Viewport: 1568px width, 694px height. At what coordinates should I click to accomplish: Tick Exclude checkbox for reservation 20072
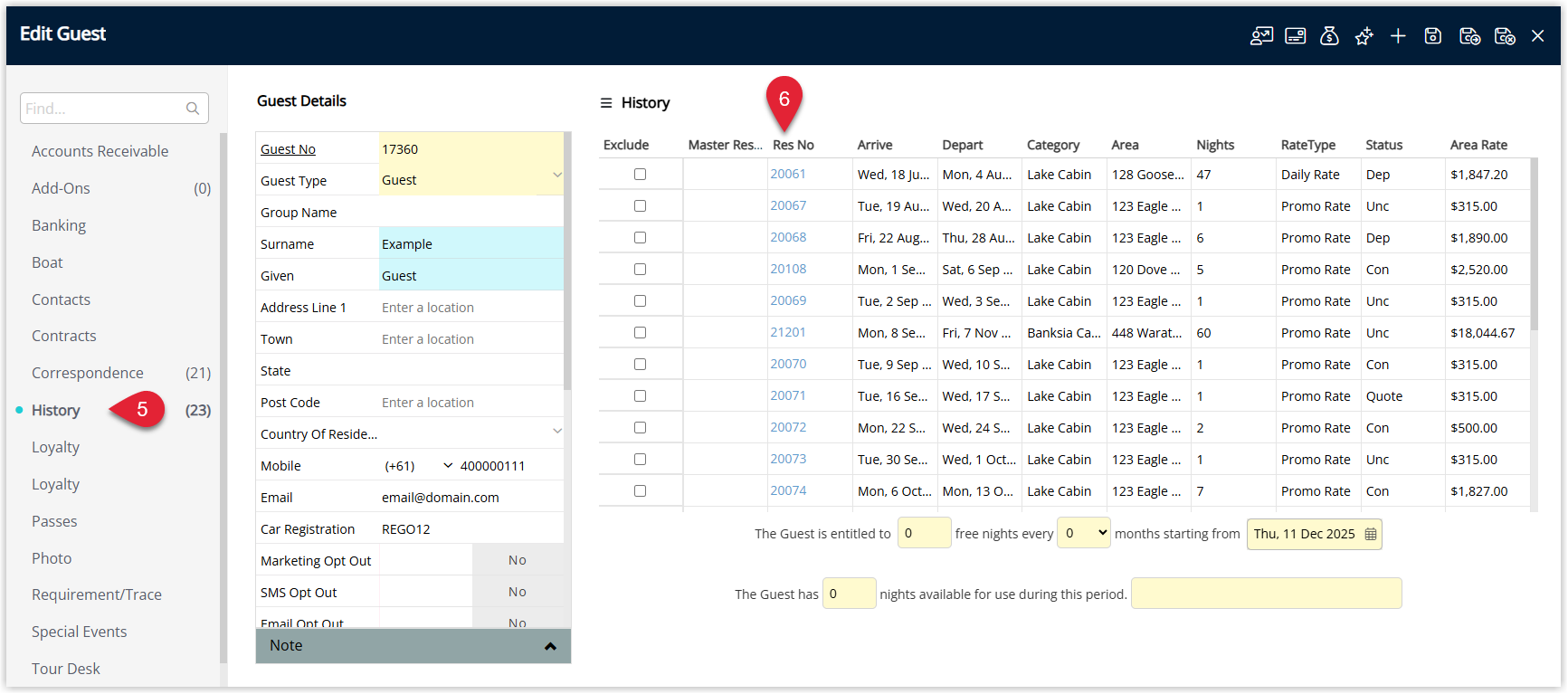tap(641, 427)
